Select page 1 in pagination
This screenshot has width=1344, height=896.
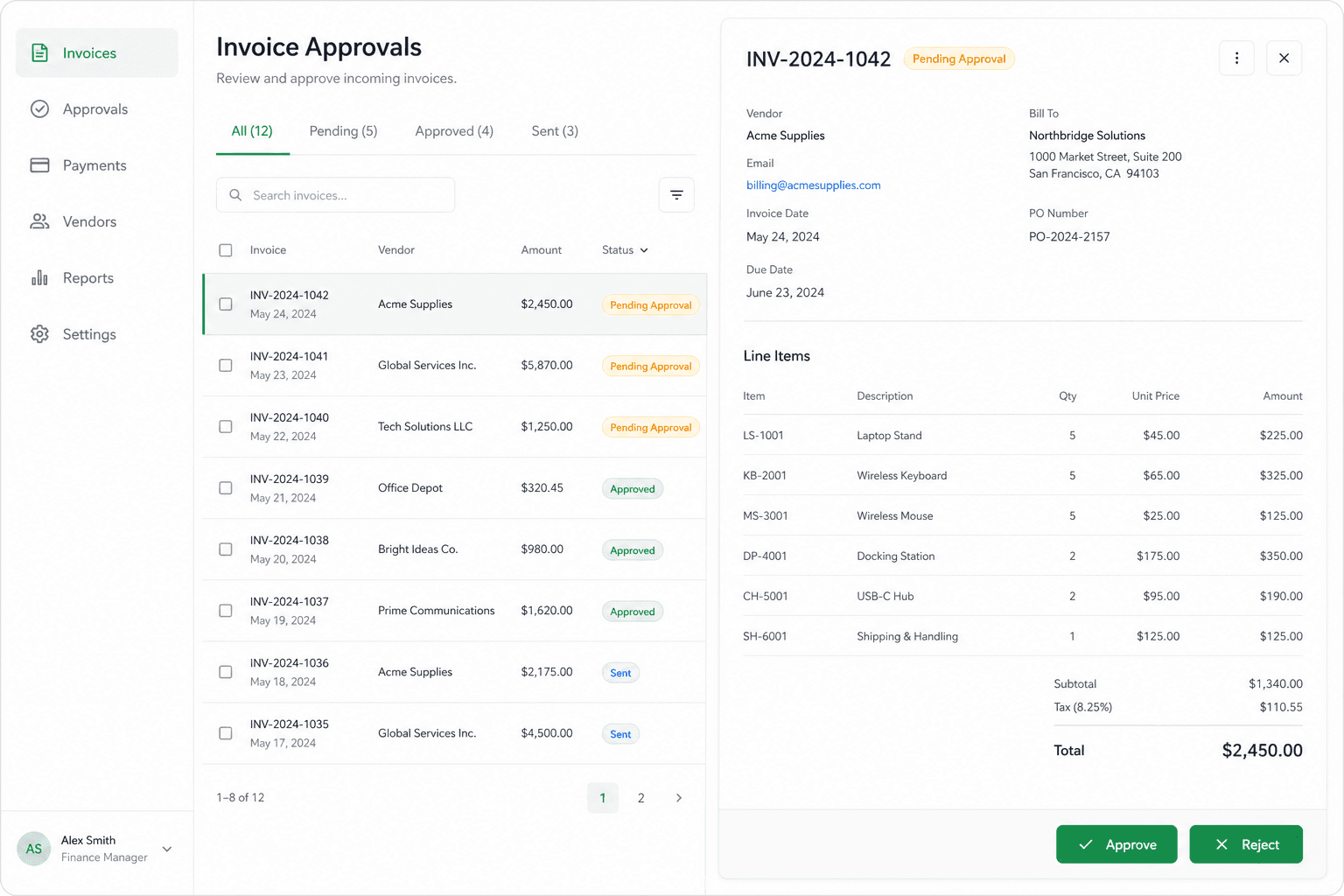click(602, 798)
